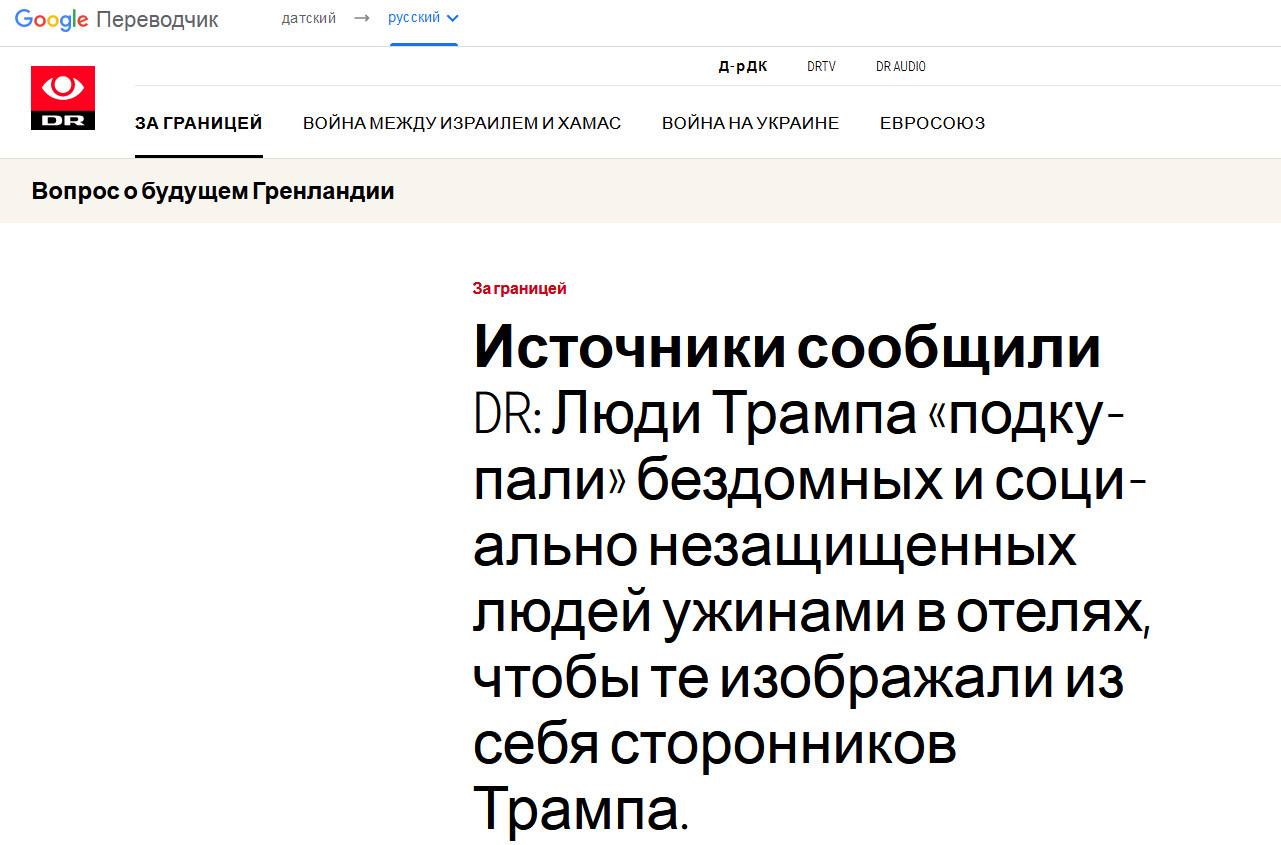Open Переводчик home from header text

[x=157, y=20]
